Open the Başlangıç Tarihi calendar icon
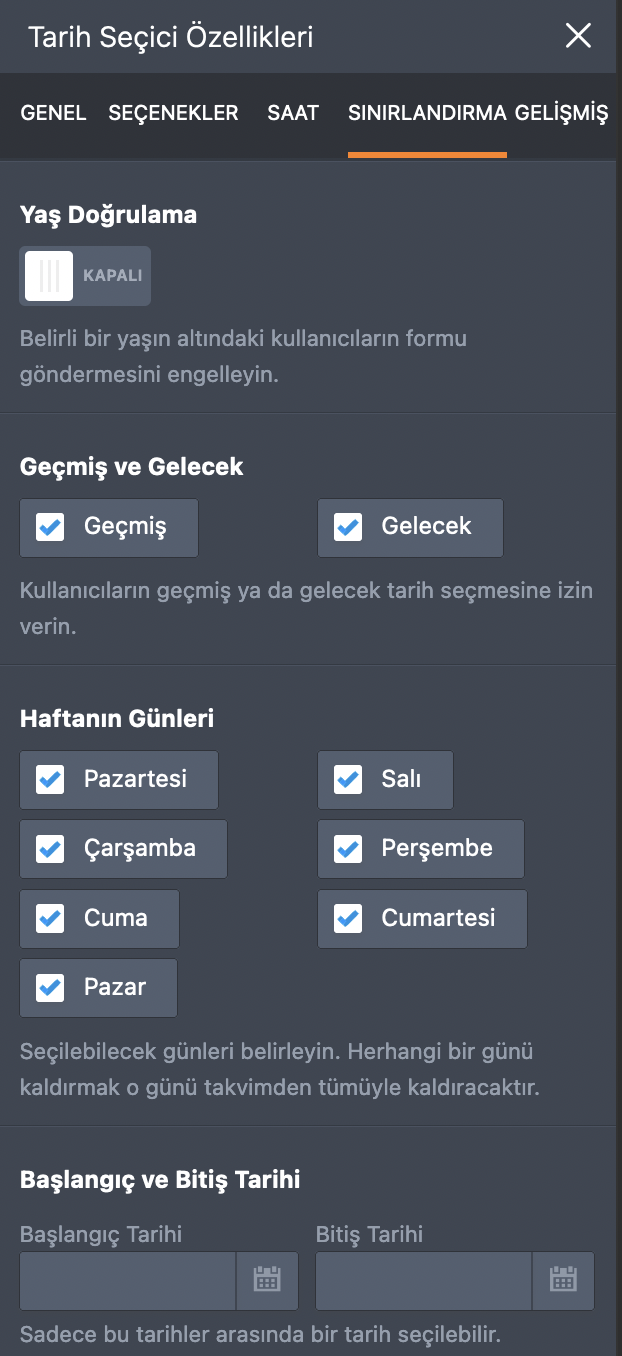Viewport: 622px width, 1356px height. pos(267,1280)
